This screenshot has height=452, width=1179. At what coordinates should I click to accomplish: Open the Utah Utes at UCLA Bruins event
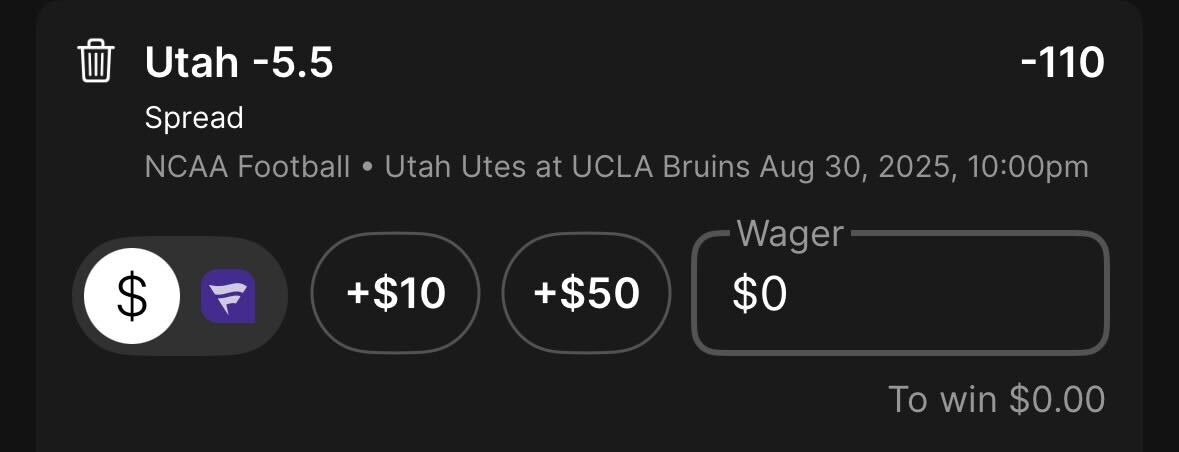point(568,167)
